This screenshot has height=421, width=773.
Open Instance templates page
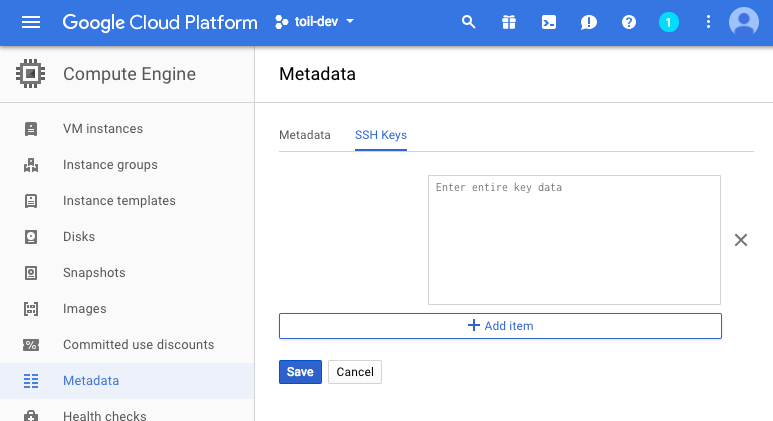pos(119,201)
